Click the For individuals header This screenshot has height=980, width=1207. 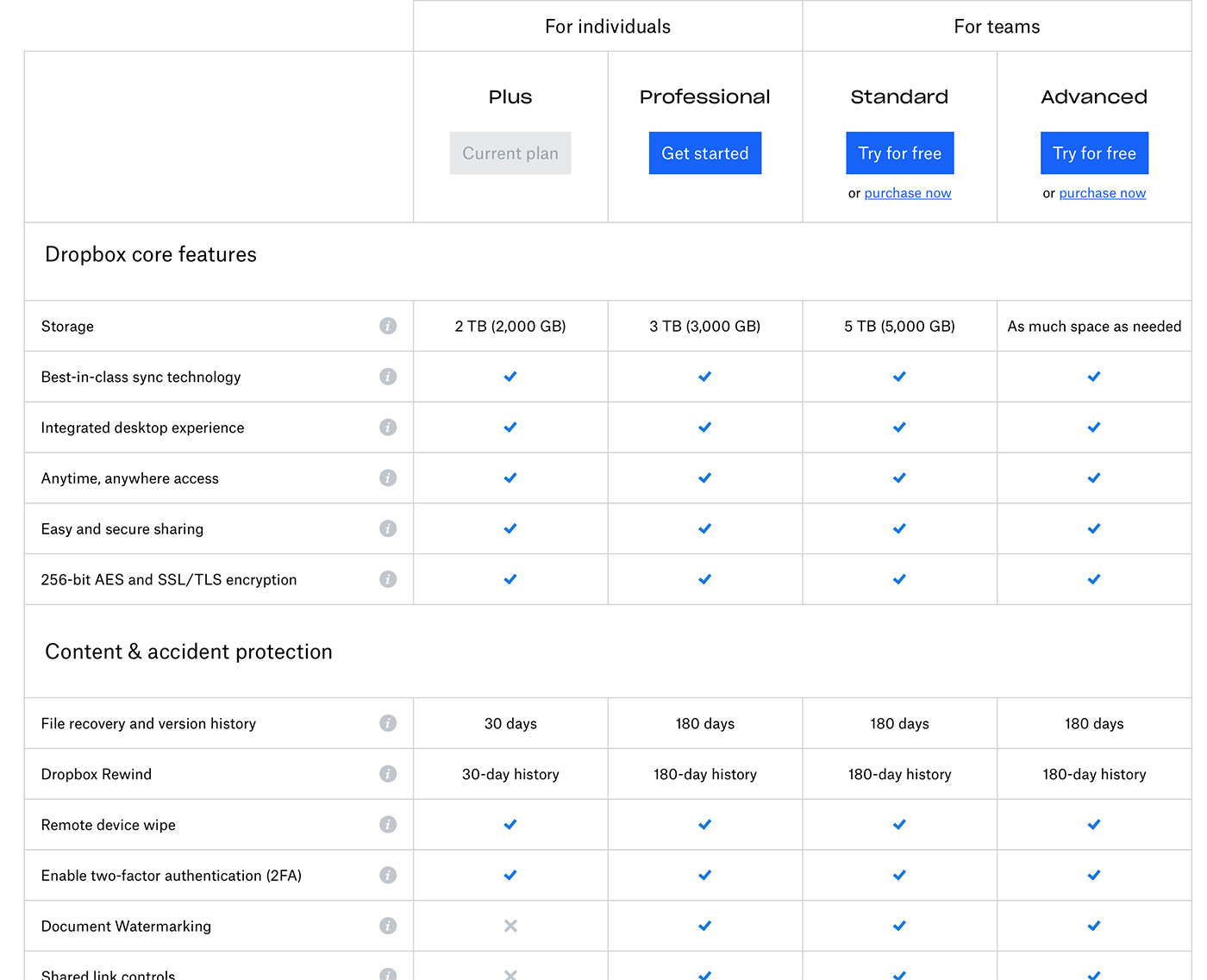point(608,27)
